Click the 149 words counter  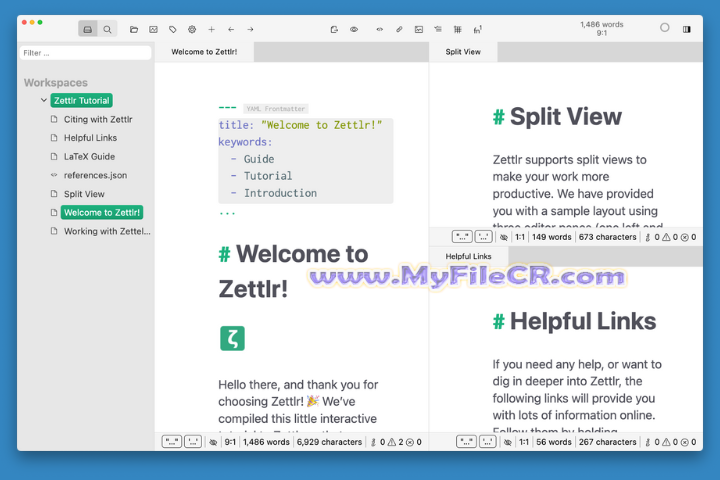551,237
